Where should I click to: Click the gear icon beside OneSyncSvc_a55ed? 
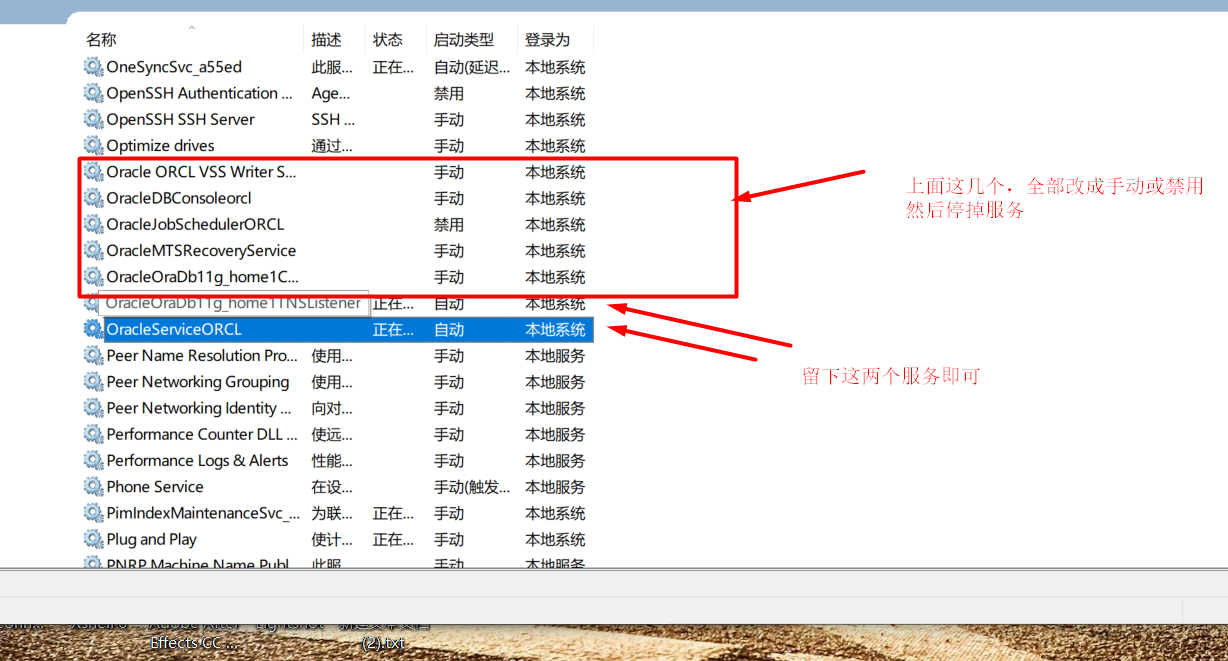click(x=93, y=67)
